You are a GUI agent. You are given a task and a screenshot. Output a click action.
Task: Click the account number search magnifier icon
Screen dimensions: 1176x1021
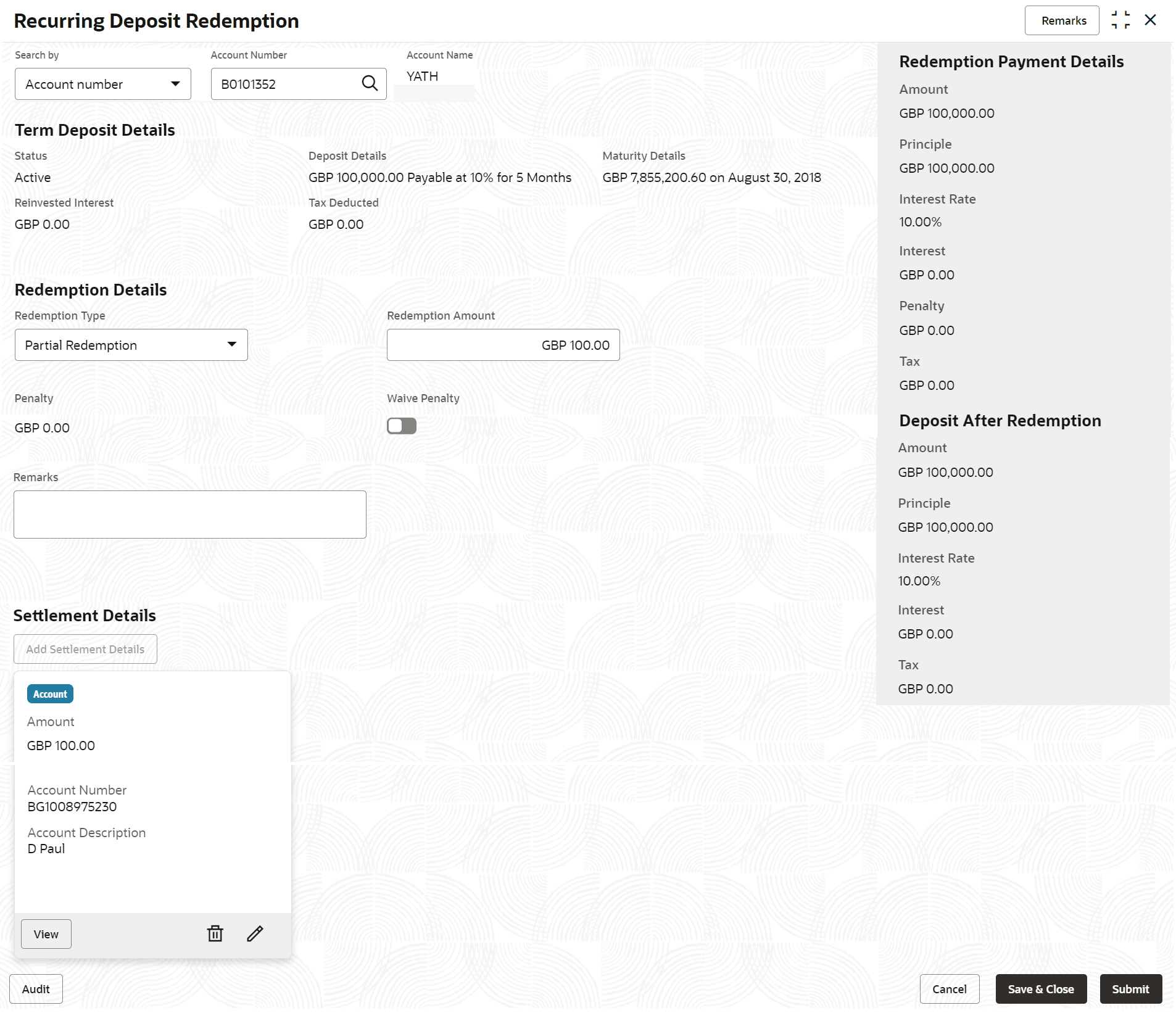click(370, 83)
